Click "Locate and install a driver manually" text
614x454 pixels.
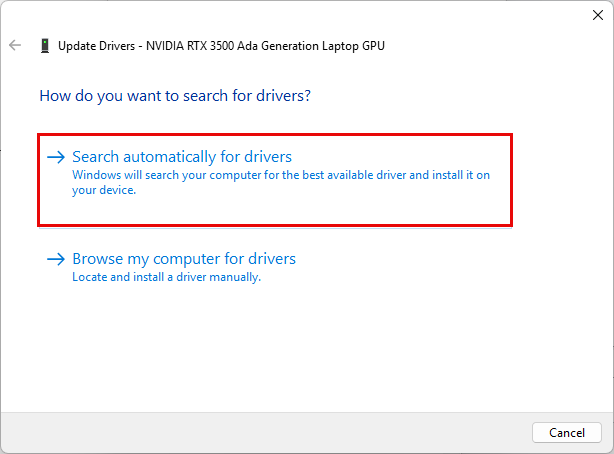point(166,277)
